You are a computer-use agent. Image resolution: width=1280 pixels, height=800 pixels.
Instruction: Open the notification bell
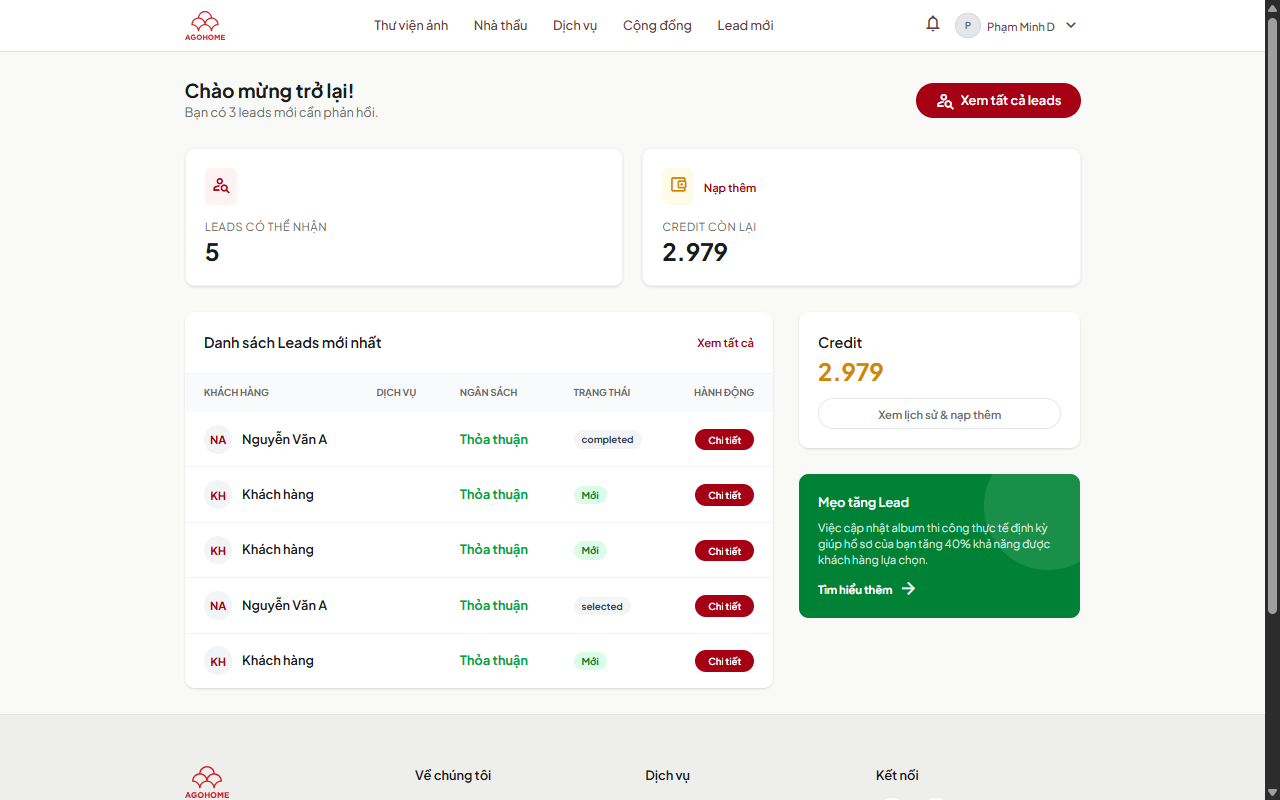pos(933,24)
